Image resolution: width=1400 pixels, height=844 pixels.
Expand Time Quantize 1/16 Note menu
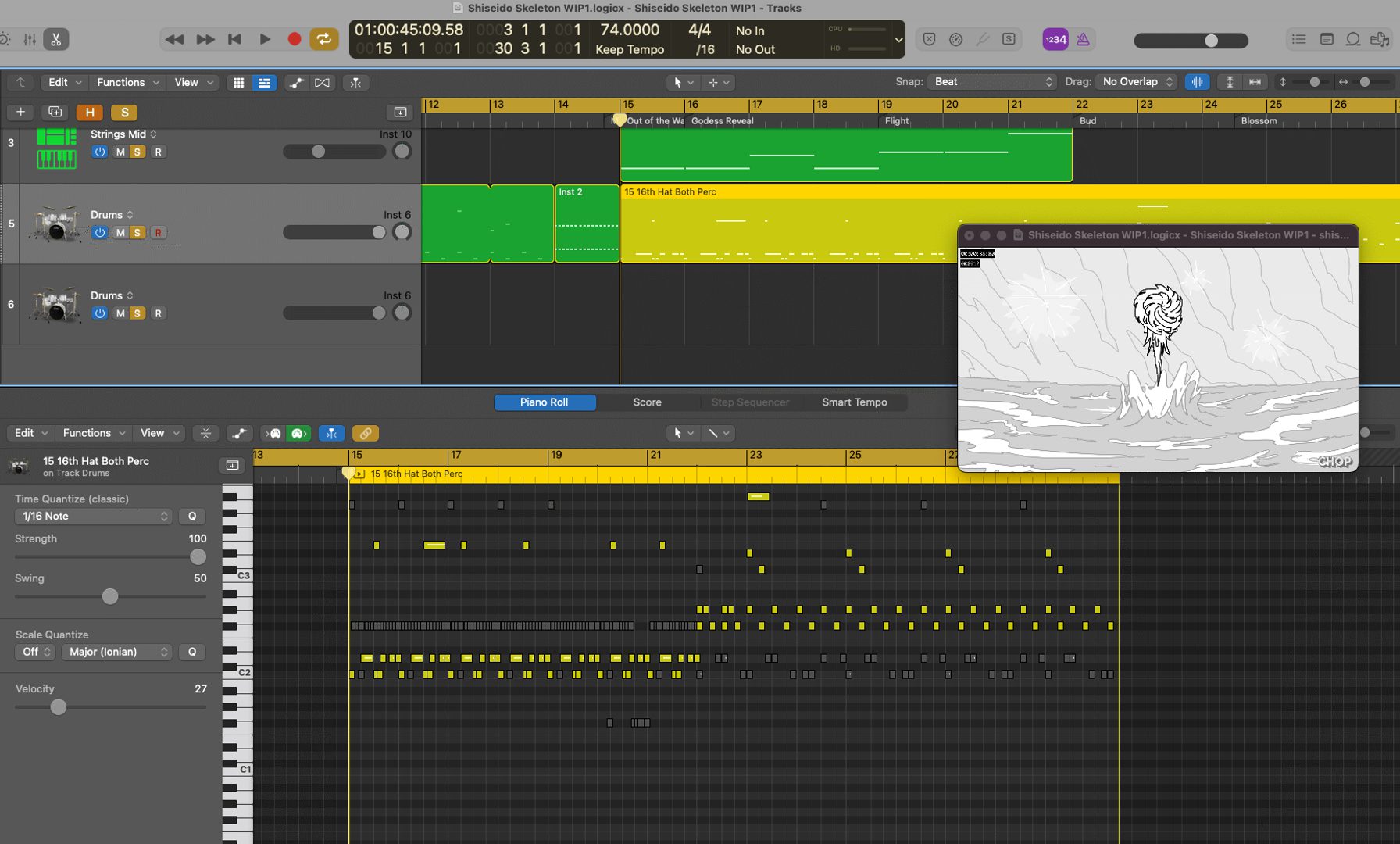coord(93,516)
